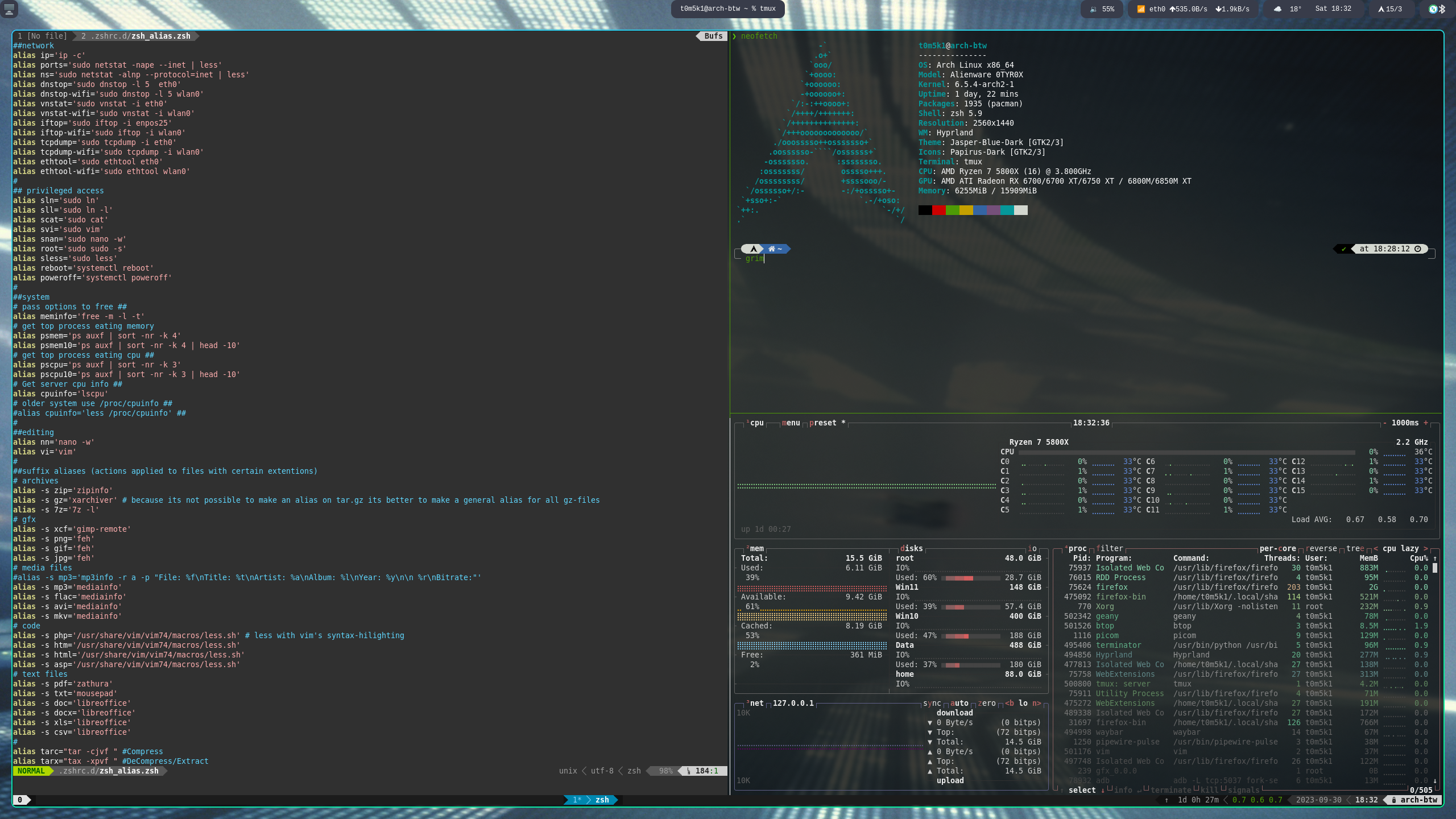Click the signals button in the proc footer
The width and height of the screenshot is (1456, 819).
click(1244, 790)
